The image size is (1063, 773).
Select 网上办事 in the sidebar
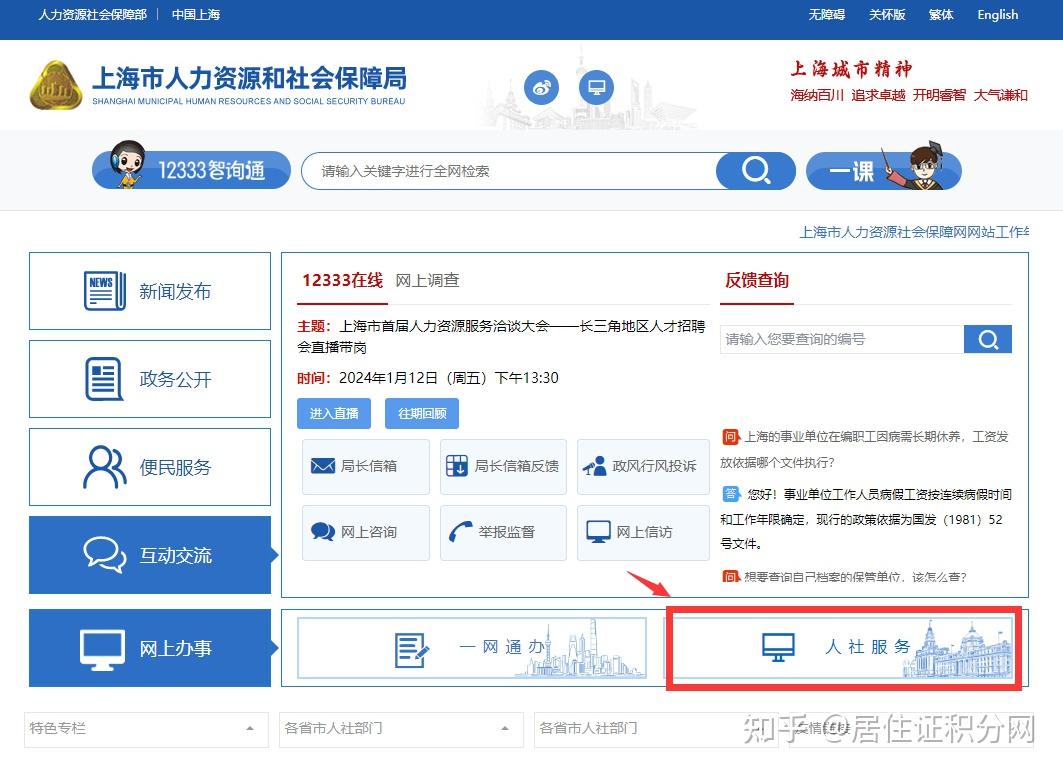click(150, 647)
